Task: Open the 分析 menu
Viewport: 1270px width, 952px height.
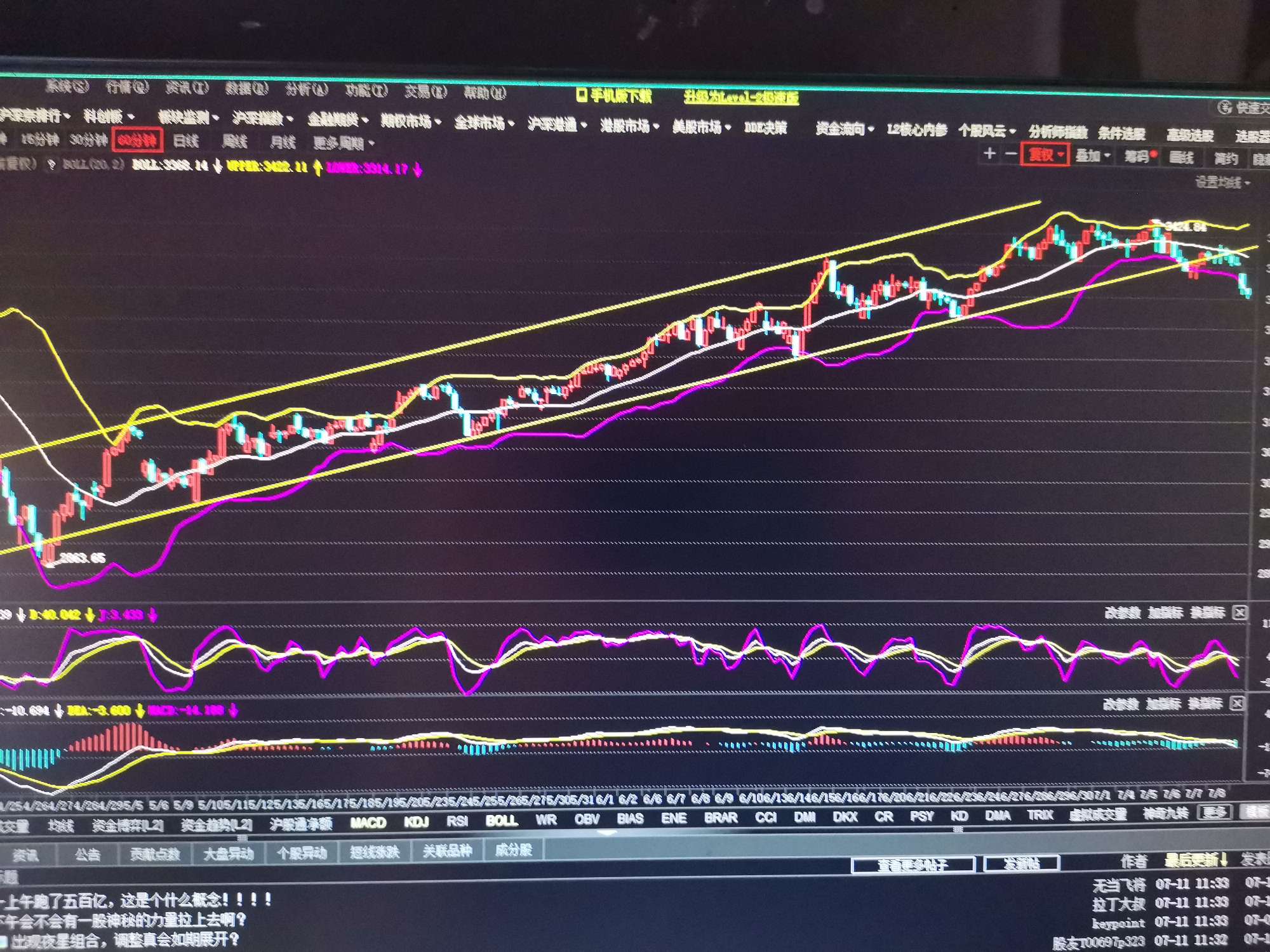Action: click(x=307, y=89)
